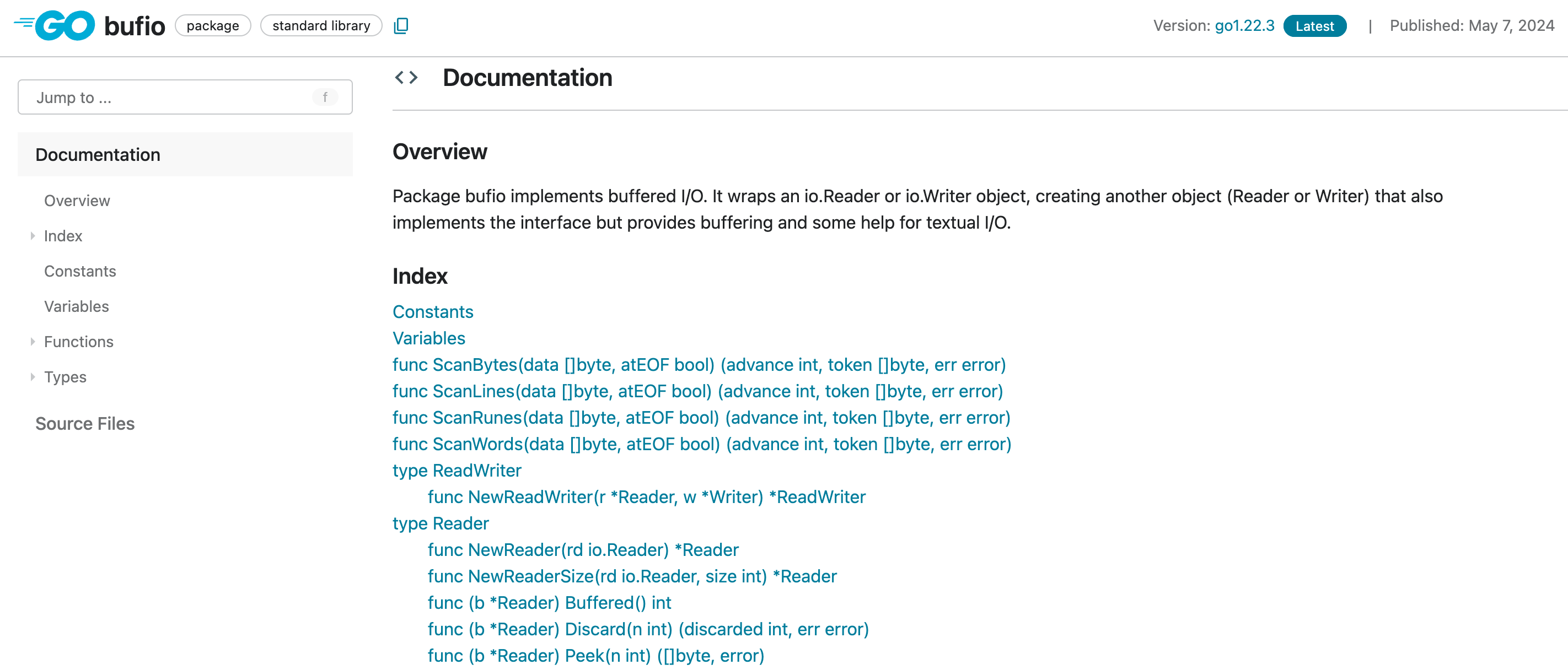Screen dimensions: 1568x670
Task: Click the Latest version badge
Action: 1314,26
